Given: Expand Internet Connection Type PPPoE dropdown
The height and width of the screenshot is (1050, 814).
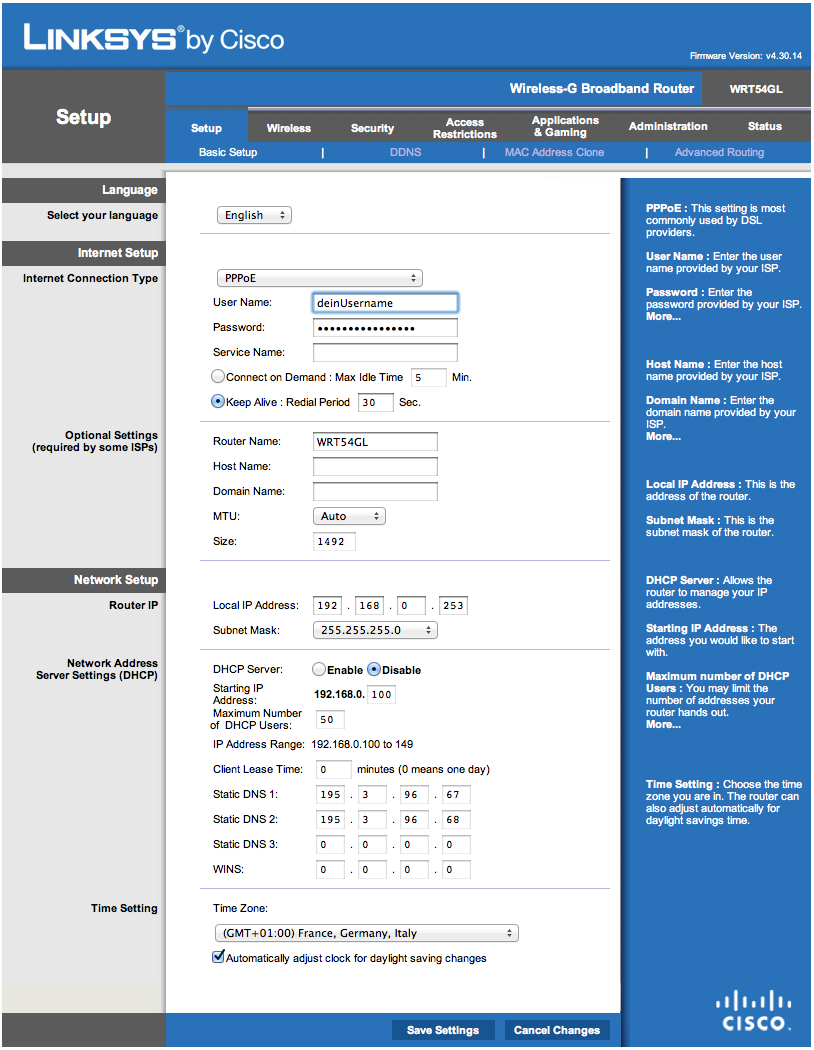Looking at the screenshot, I should coord(319,278).
